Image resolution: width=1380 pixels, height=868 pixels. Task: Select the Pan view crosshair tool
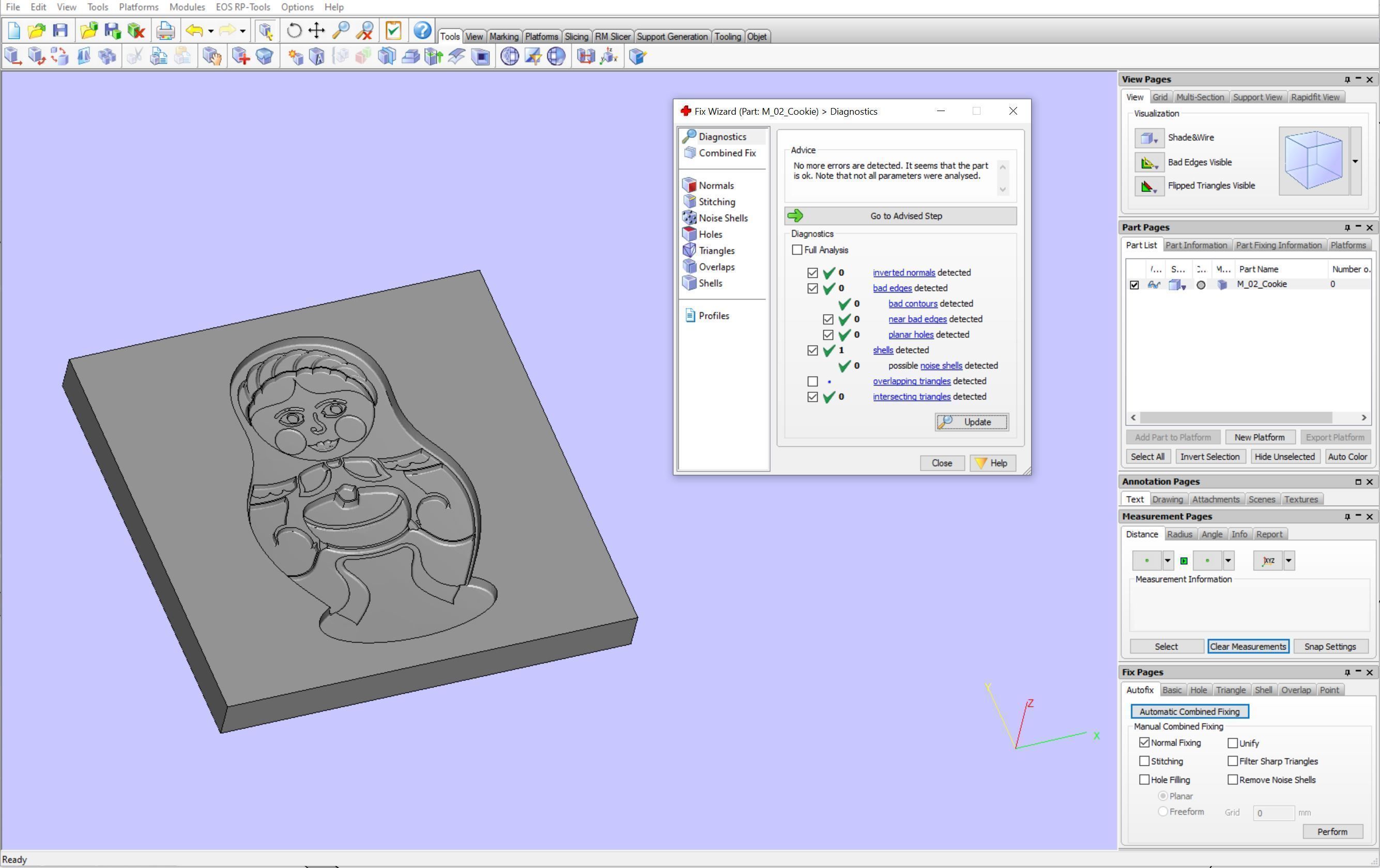tap(317, 30)
